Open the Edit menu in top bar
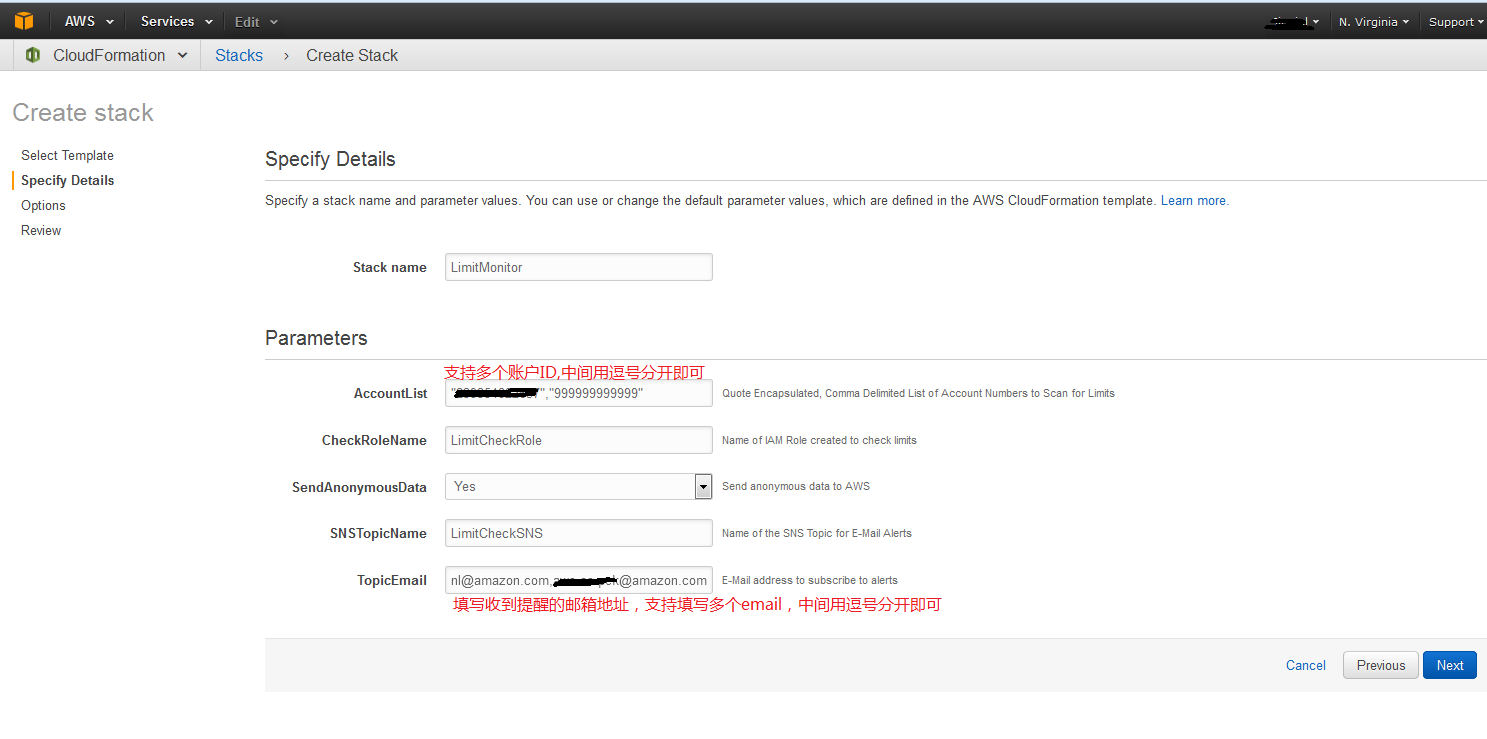The width and height of the screenshot is (1487, 739). click(x=256, y=21)
